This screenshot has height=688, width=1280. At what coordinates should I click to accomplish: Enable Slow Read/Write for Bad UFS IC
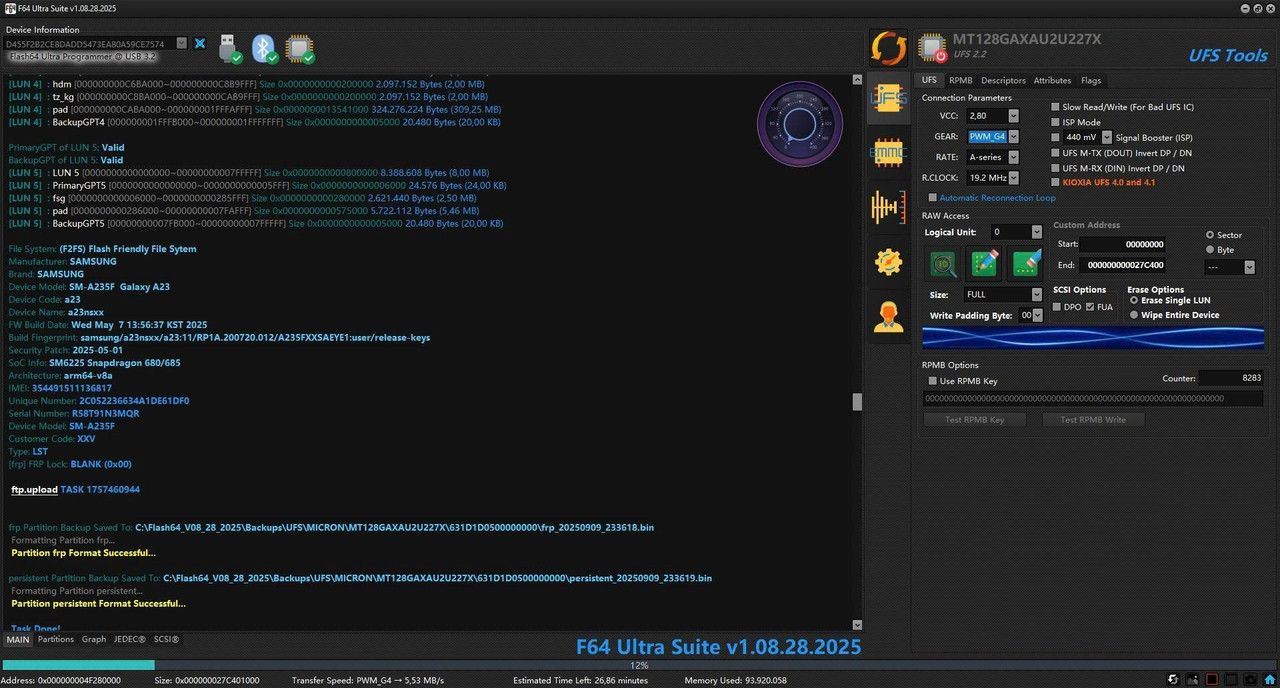coord(1055,107)
